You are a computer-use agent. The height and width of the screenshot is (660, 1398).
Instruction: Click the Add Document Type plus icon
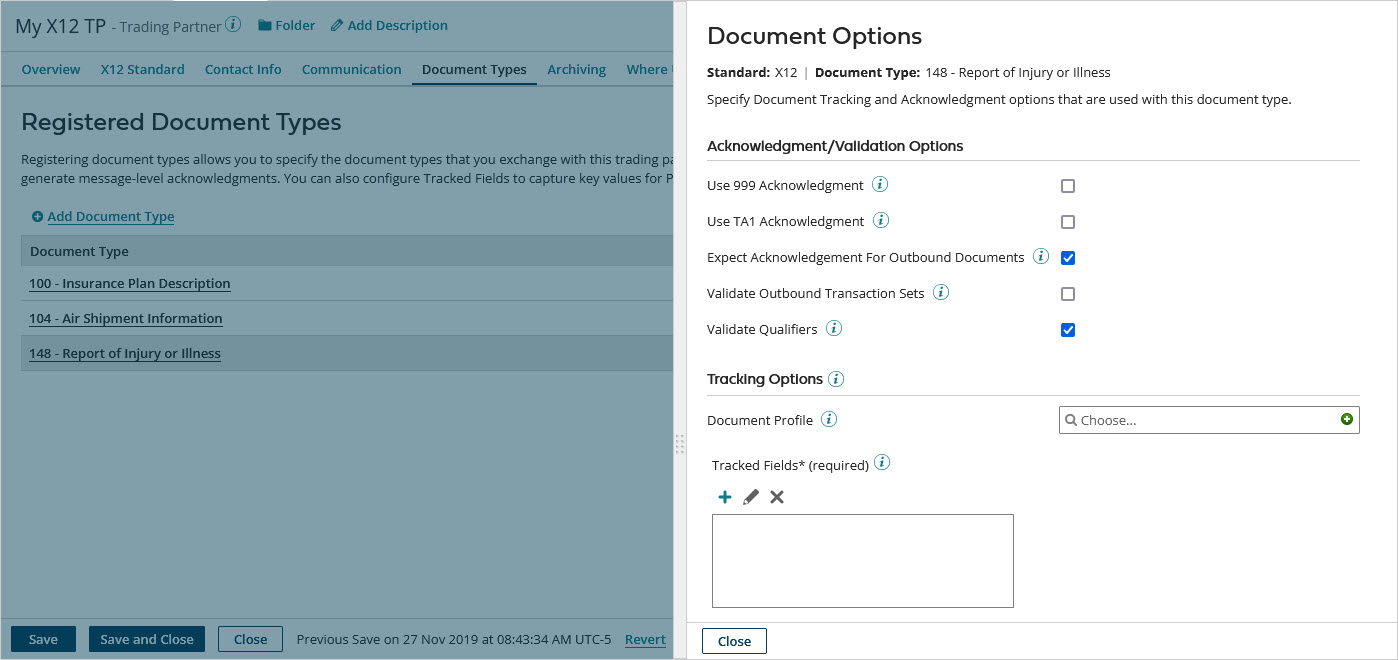coord(38,216)
